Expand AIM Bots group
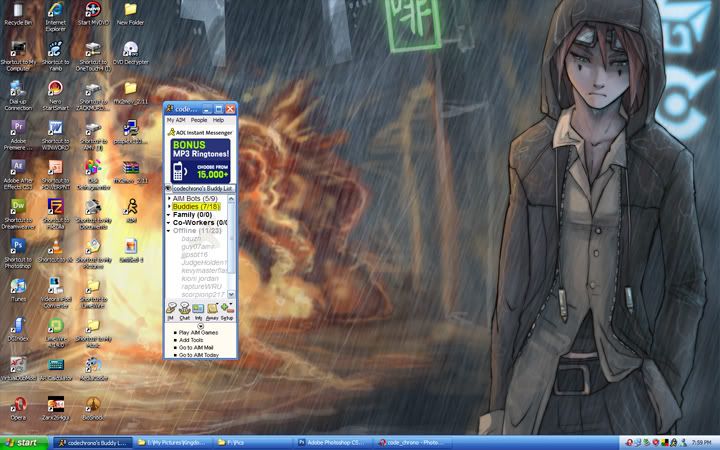720x450 pixels. (169, 198)
